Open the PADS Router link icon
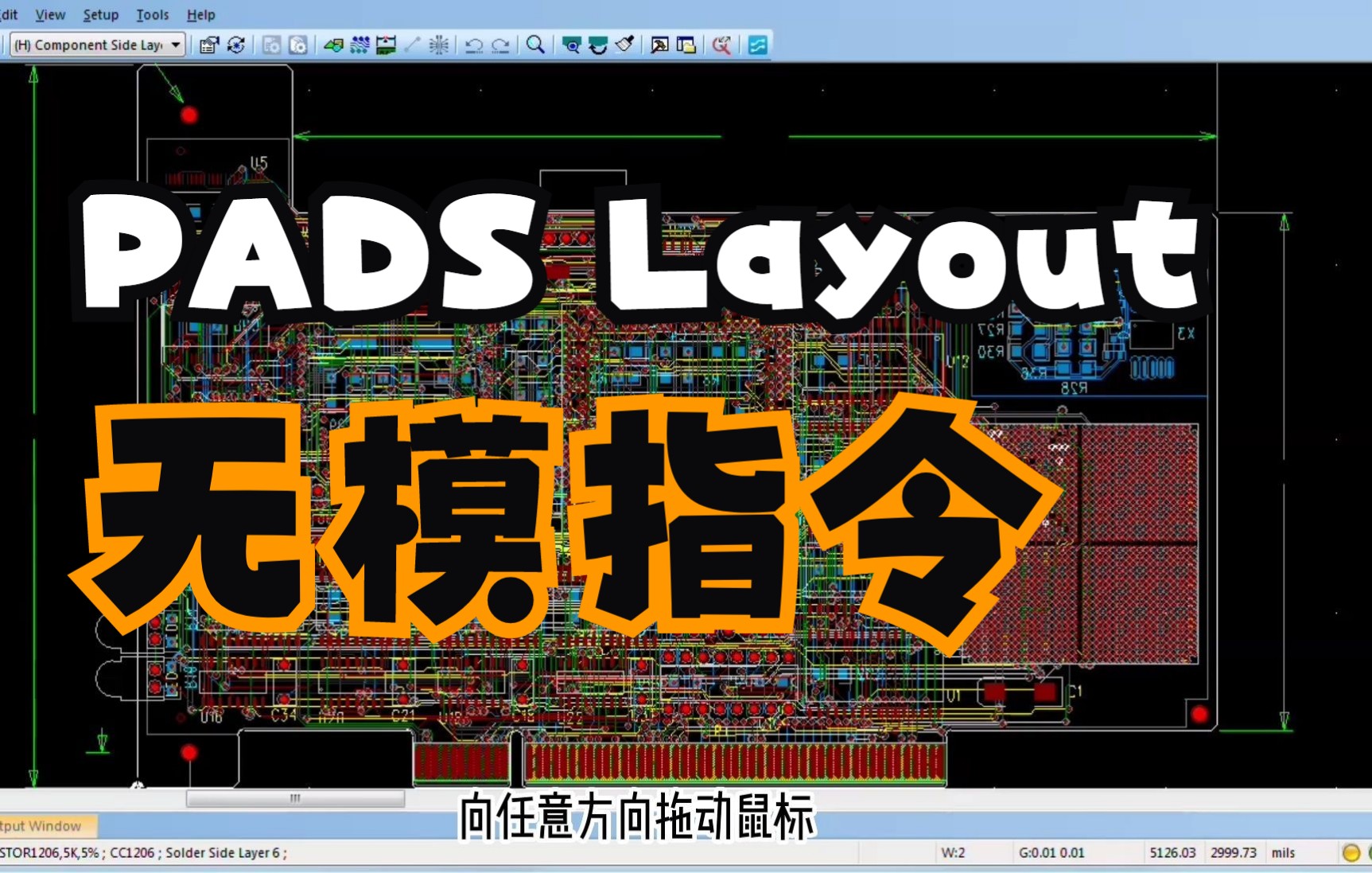The image size is (1372, 873). point(757,45)
